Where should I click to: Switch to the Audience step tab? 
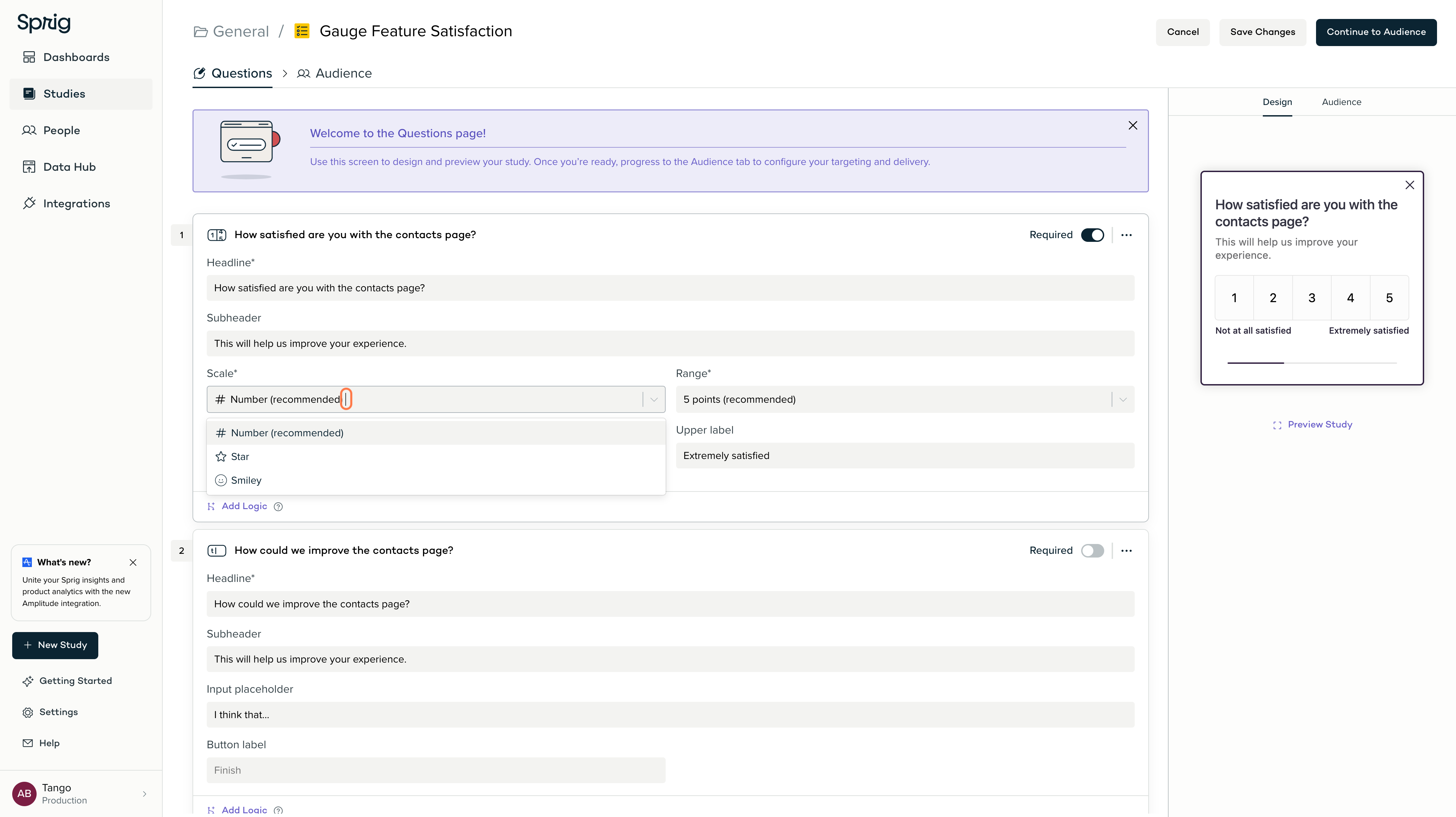335,74
